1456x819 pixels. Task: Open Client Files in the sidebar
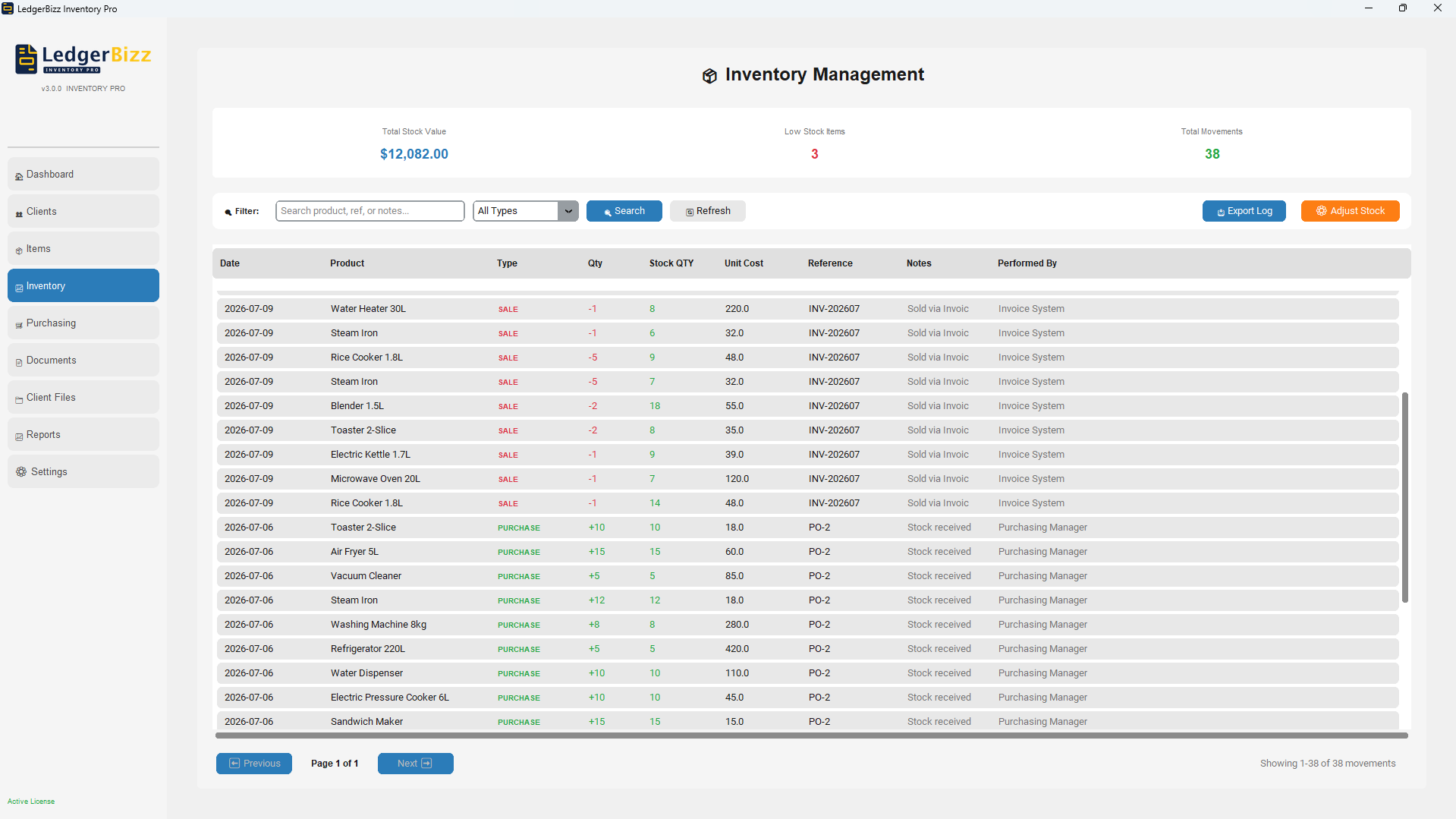pyautogui.click(x=83, y=398)
